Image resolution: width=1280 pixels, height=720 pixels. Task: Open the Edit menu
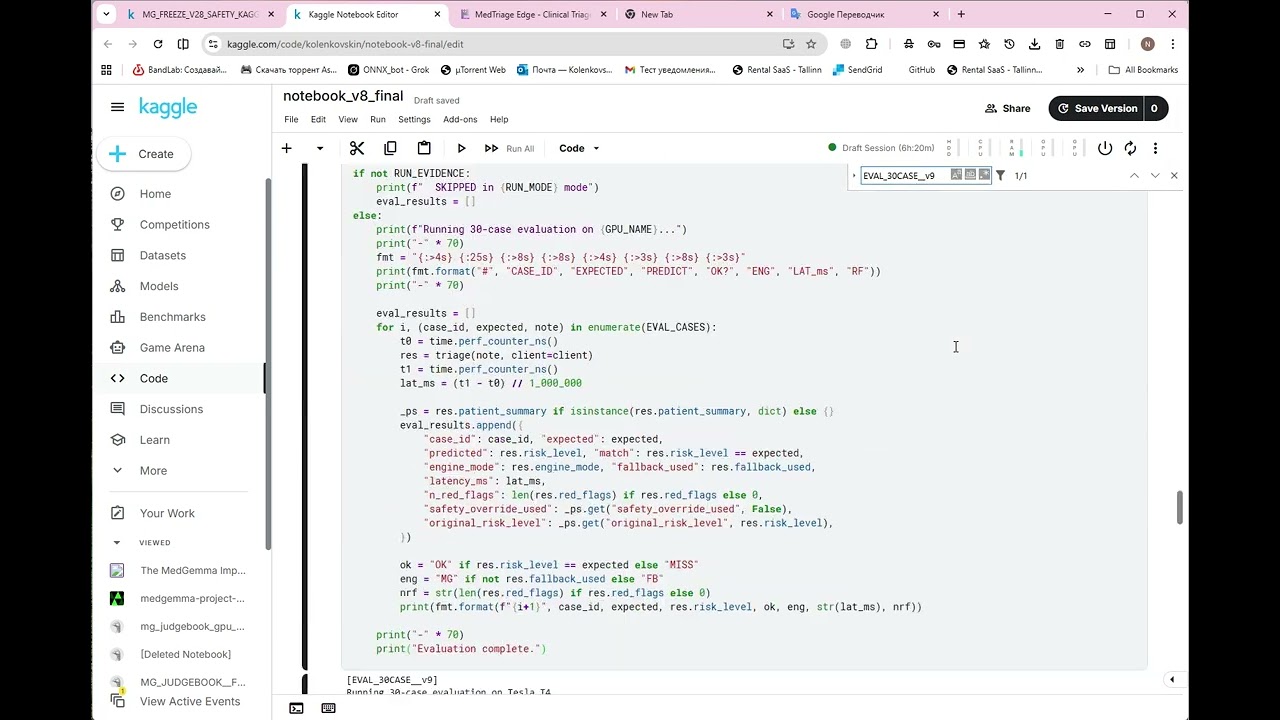pos(318,119)
